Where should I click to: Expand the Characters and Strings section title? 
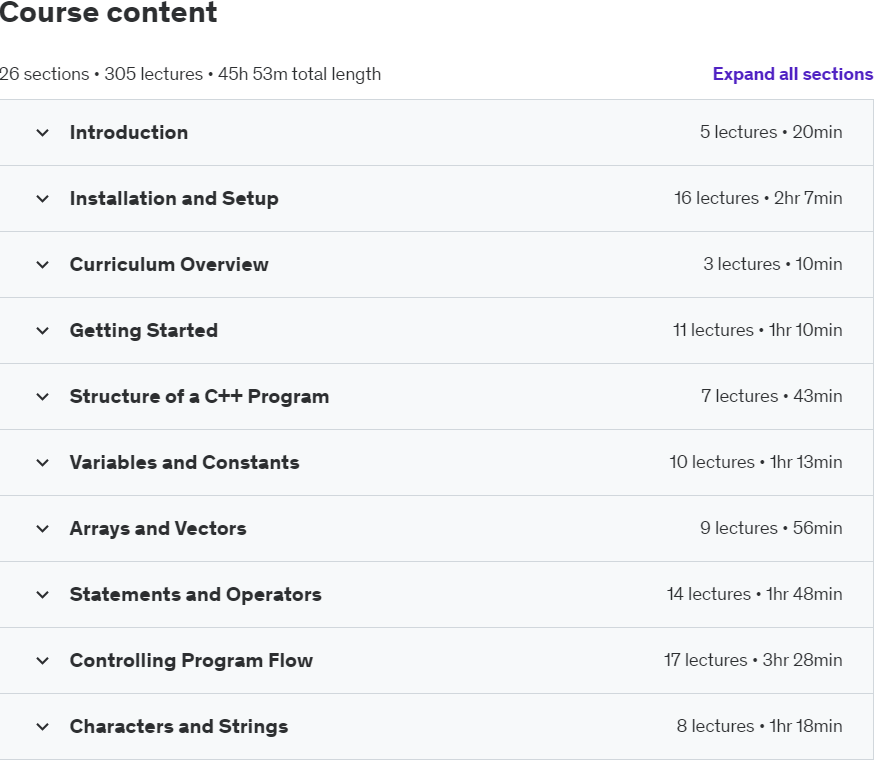point(179,727)
